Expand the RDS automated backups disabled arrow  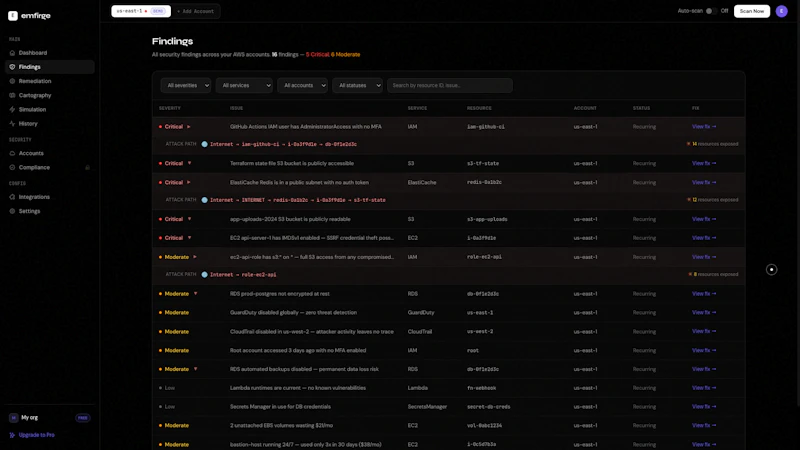tap(195, 369)
